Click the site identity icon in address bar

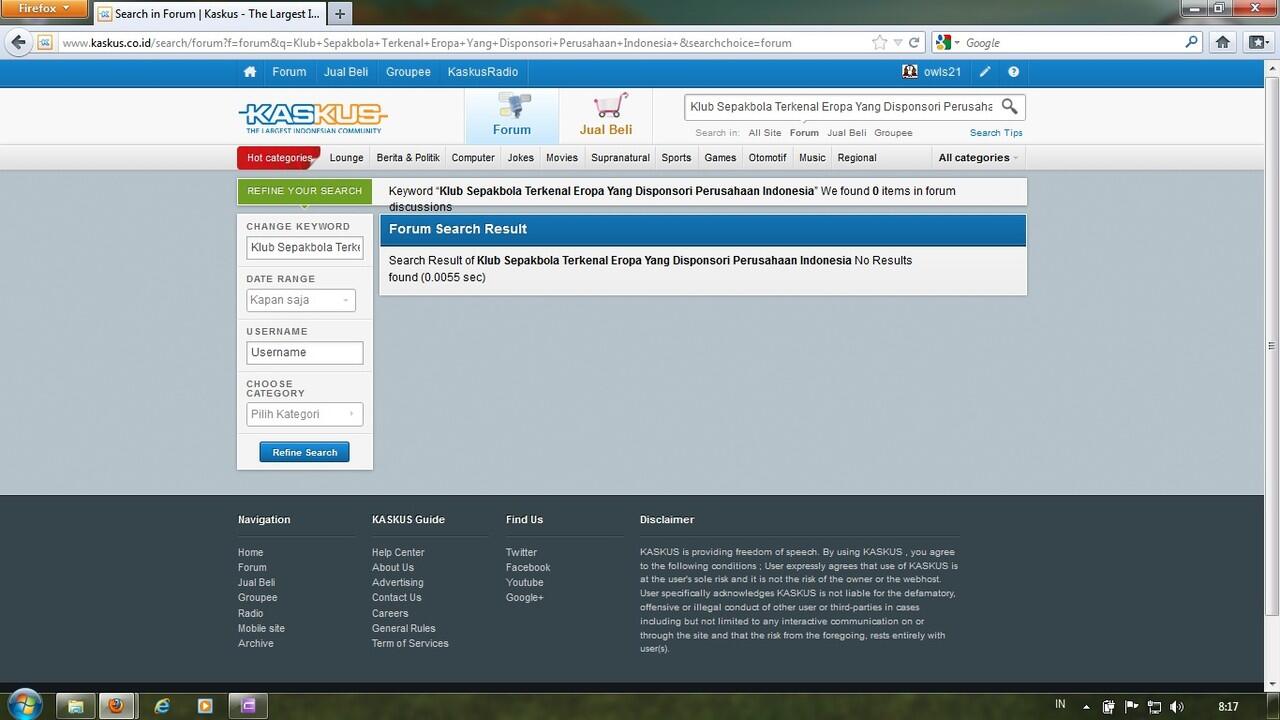pos(45,42)
